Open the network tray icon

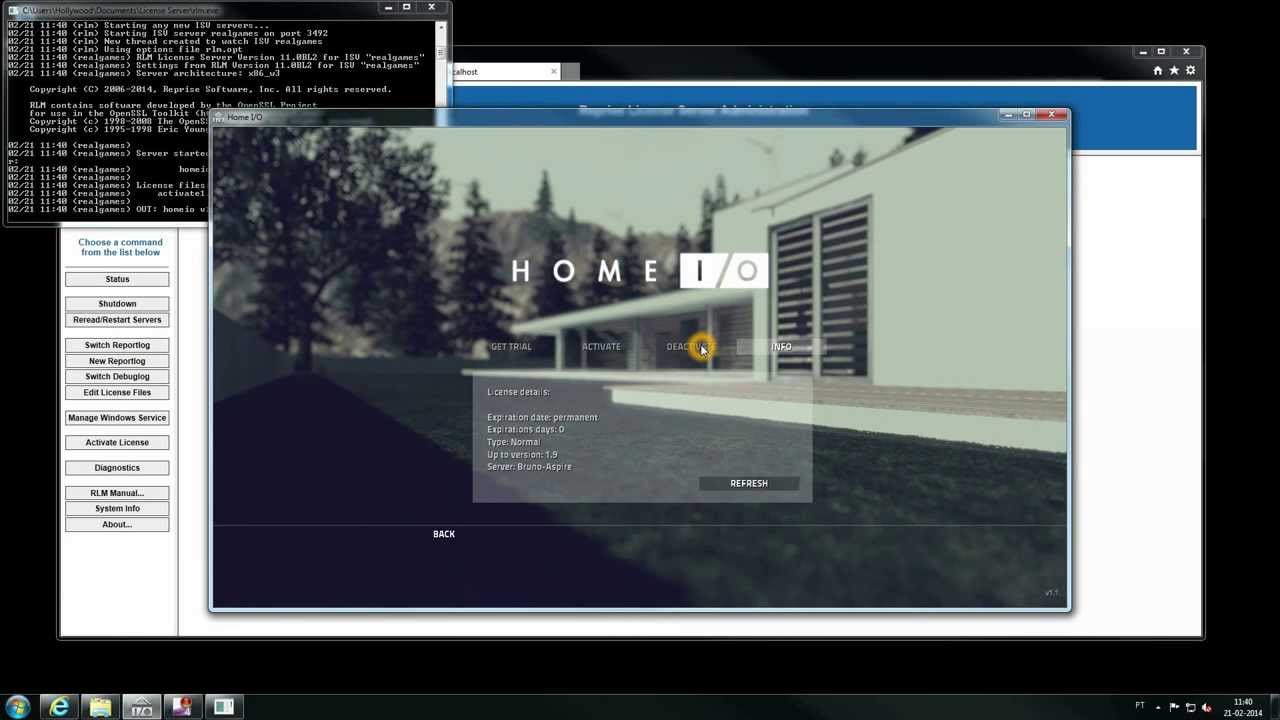click(x=1190, y=707)
